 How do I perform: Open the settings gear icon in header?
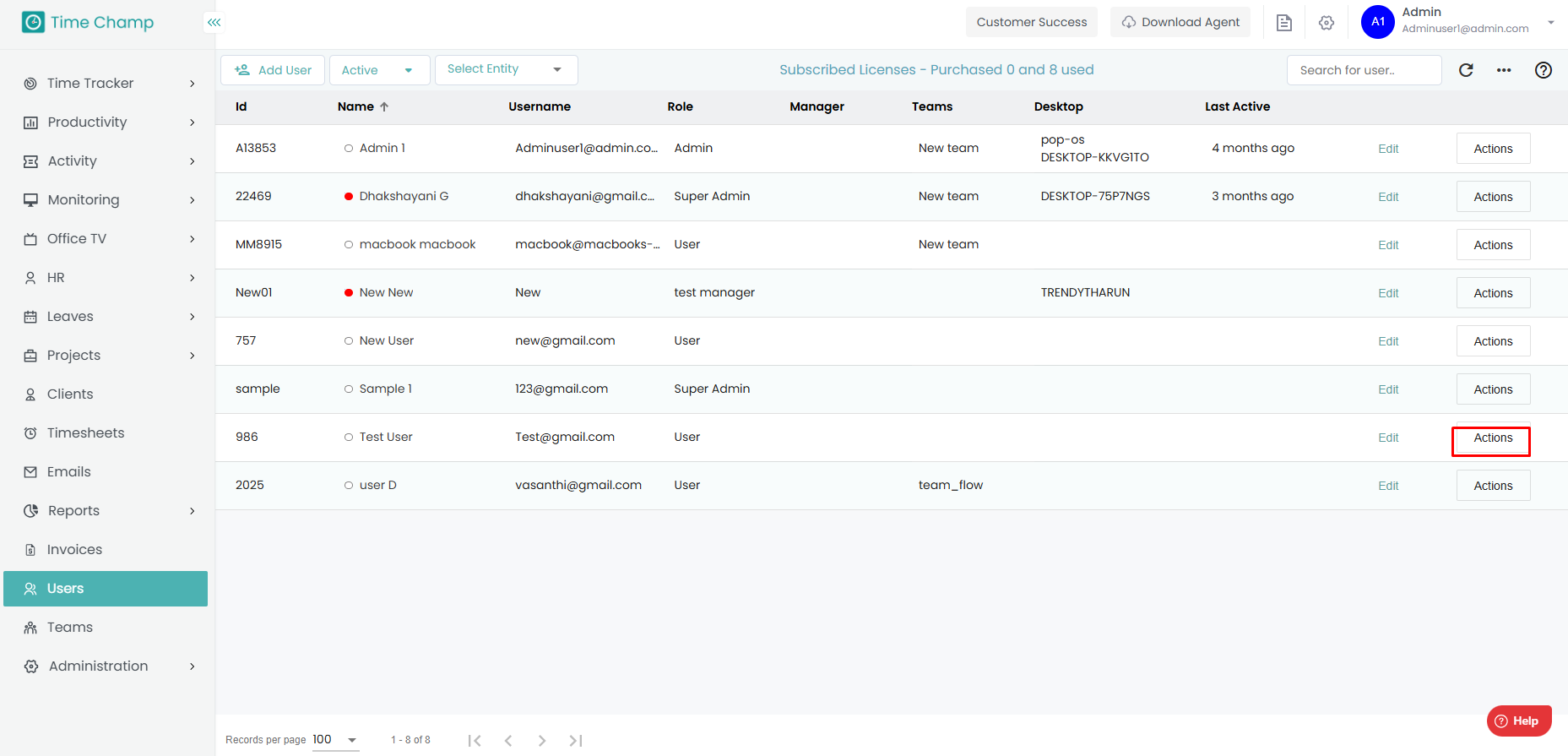coord(1327,23)
